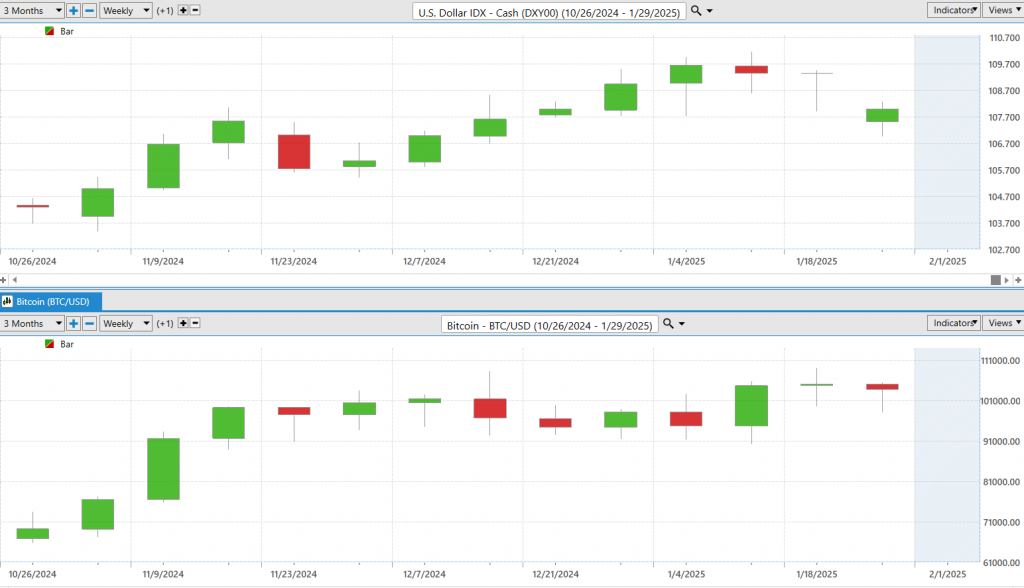Screen dimensions: 1024x588
Task: Click the small black minus button beside (+1) in top chart
Action: click(x=195, y=10)
